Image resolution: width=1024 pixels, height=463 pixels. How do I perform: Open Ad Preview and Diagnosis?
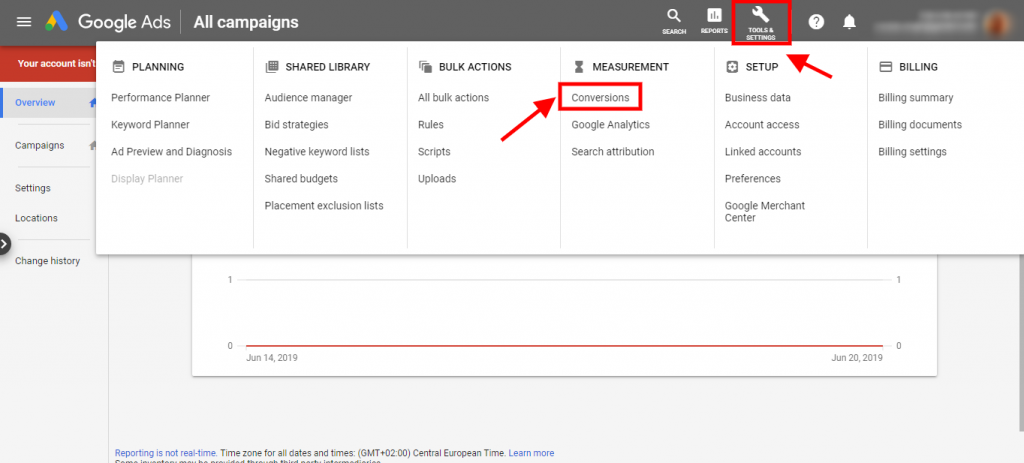tap(171, 152)
